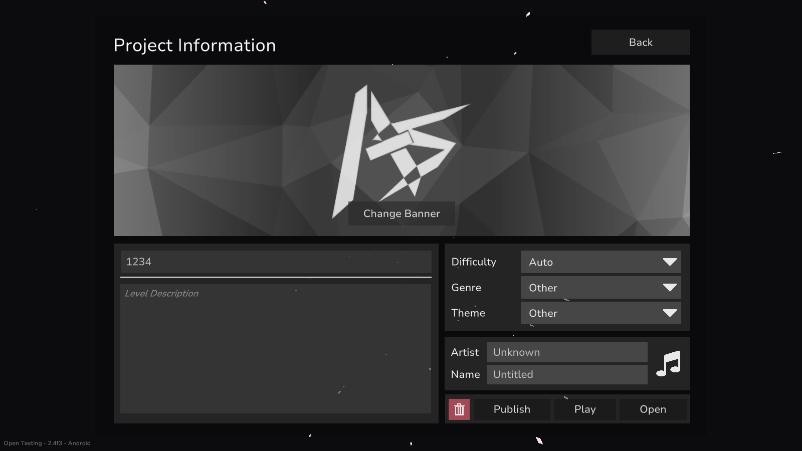Click the Genre dropdown arrow
The image size is (802, 451).
pos(669,288)
